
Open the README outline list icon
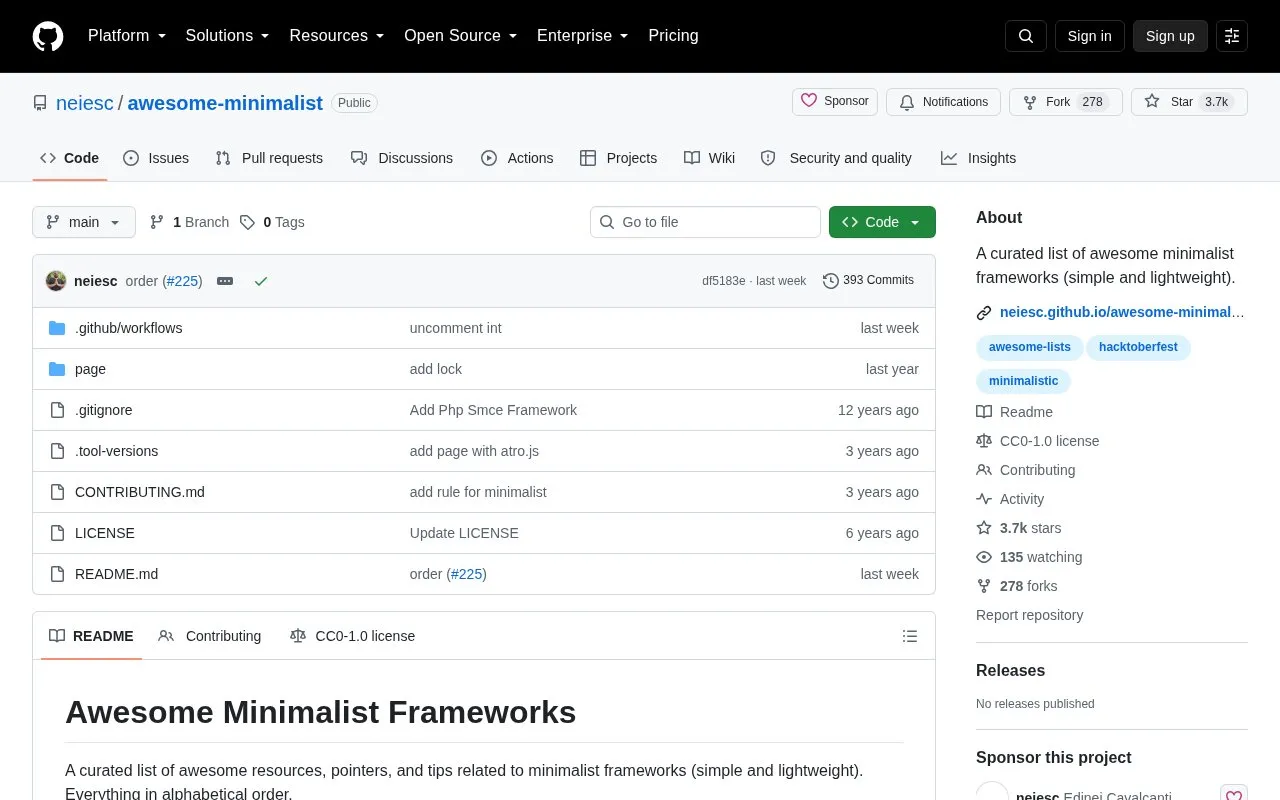910,636
